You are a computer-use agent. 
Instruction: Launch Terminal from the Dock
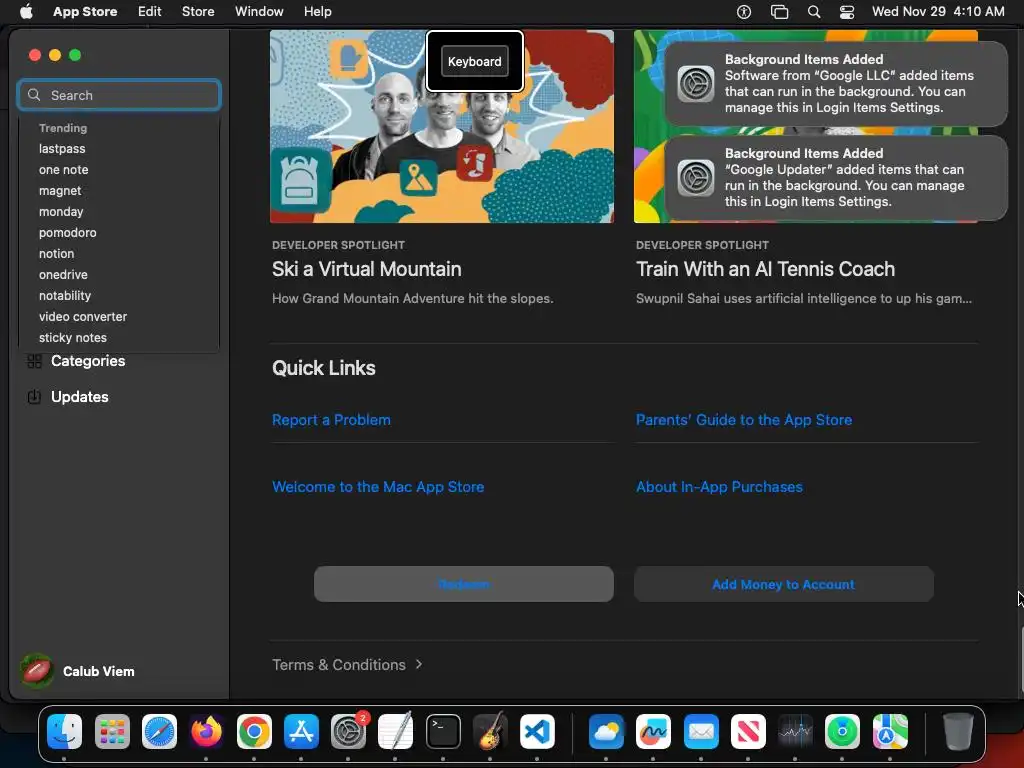coord(443,731)
